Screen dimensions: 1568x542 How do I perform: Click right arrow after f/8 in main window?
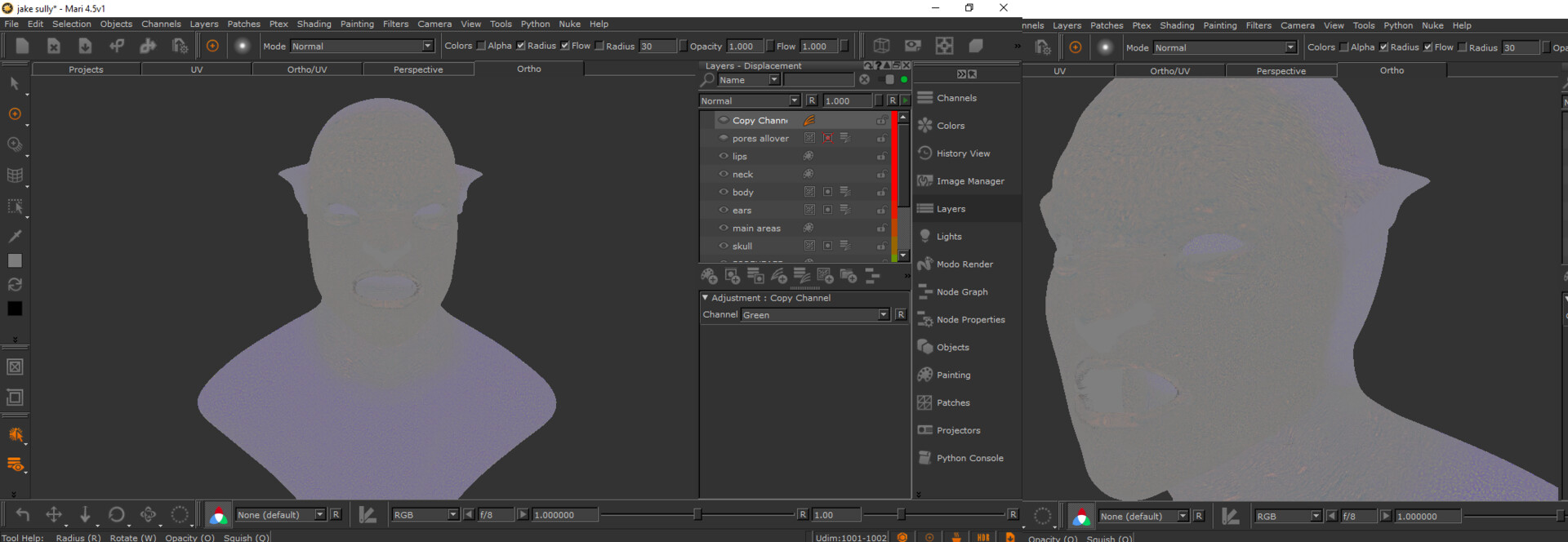[x=523, y=515]
